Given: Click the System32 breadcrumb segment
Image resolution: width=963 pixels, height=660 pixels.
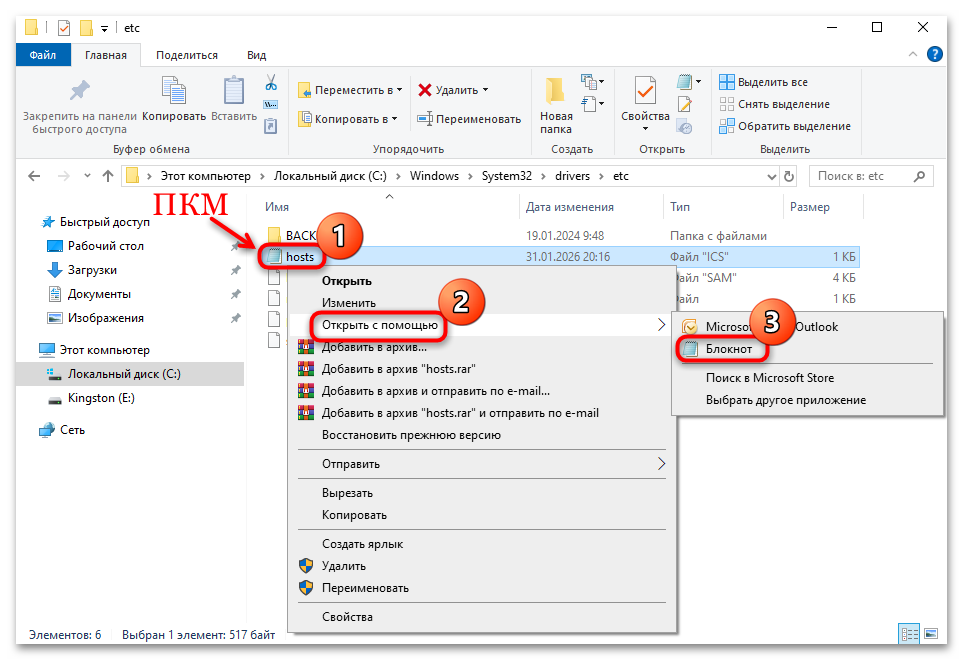Looking at the screenshot, I should [507, 176].
